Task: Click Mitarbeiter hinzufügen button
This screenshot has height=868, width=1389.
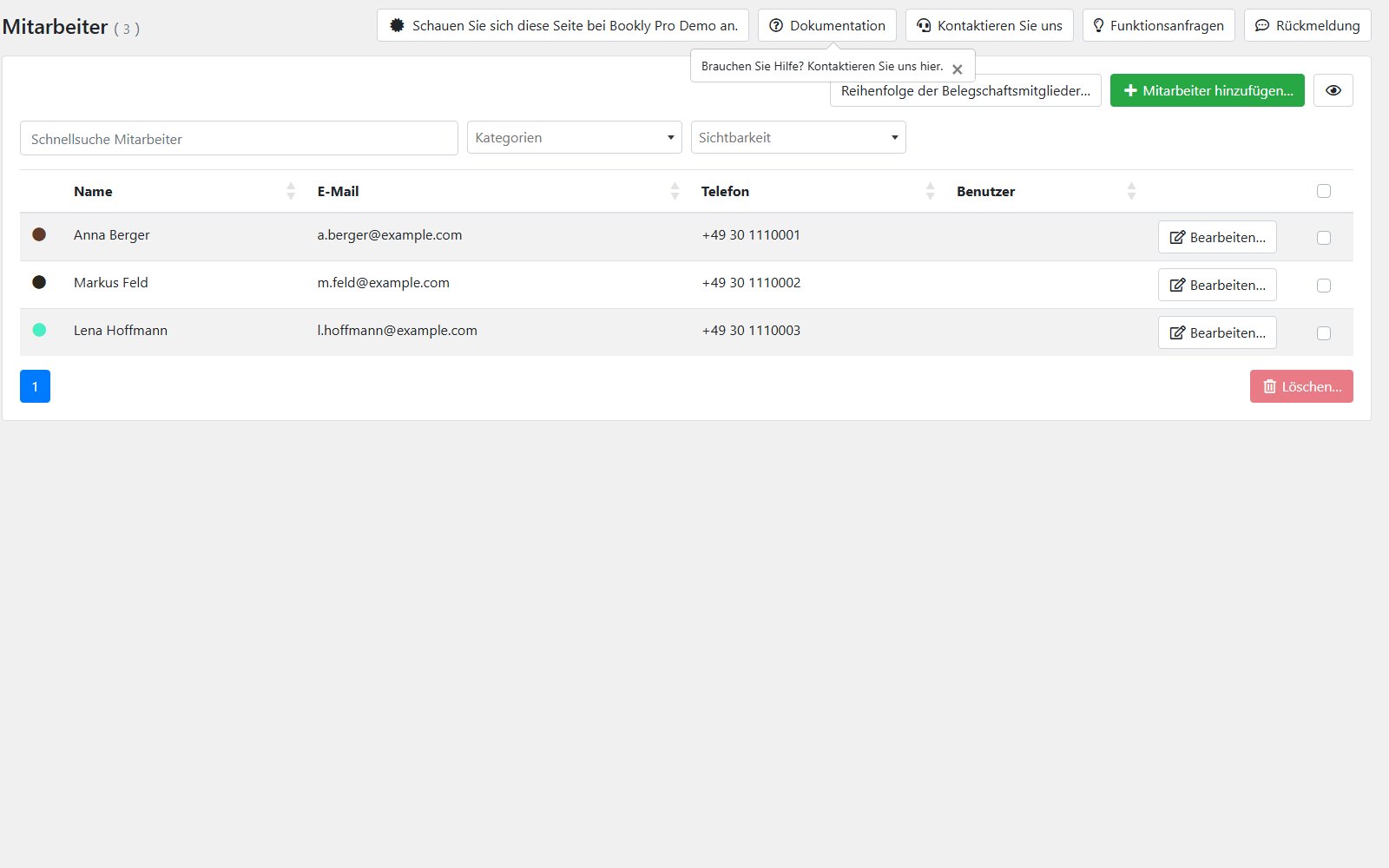Action: pyautogui.click(x=1208, y=90)
